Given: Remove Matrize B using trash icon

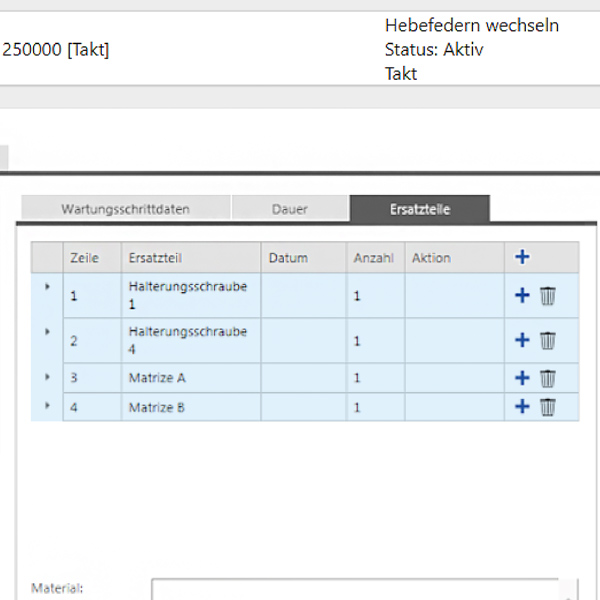Looking at the screenshot, I should pos(547,407).
